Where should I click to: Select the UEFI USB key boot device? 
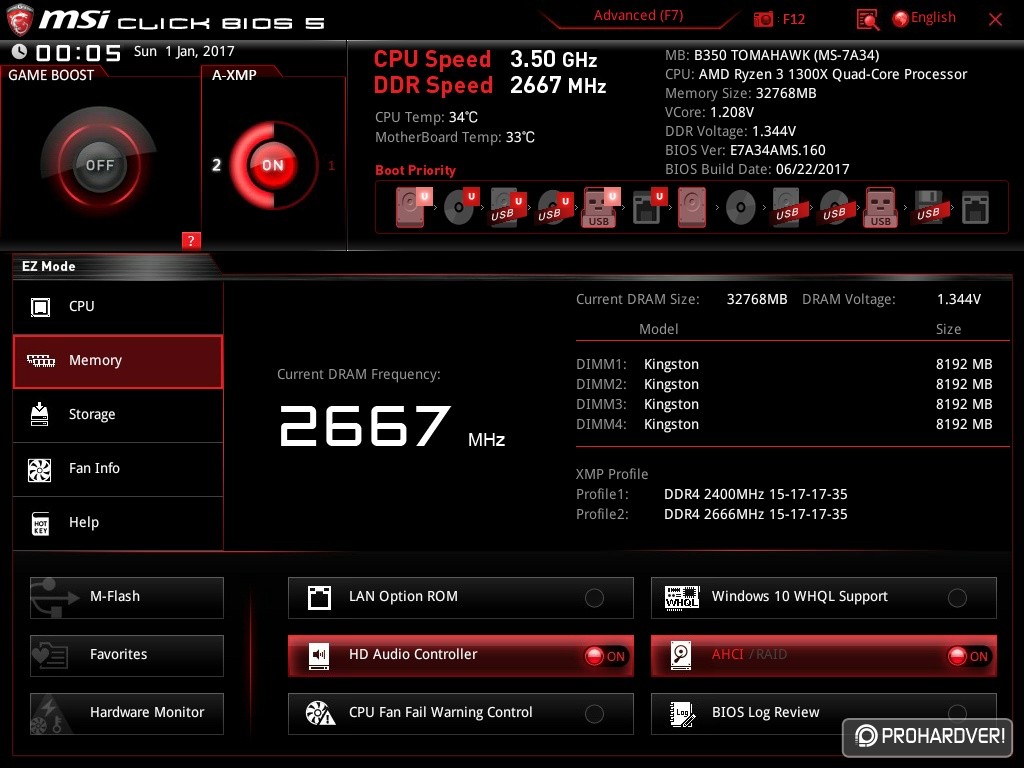600,207
